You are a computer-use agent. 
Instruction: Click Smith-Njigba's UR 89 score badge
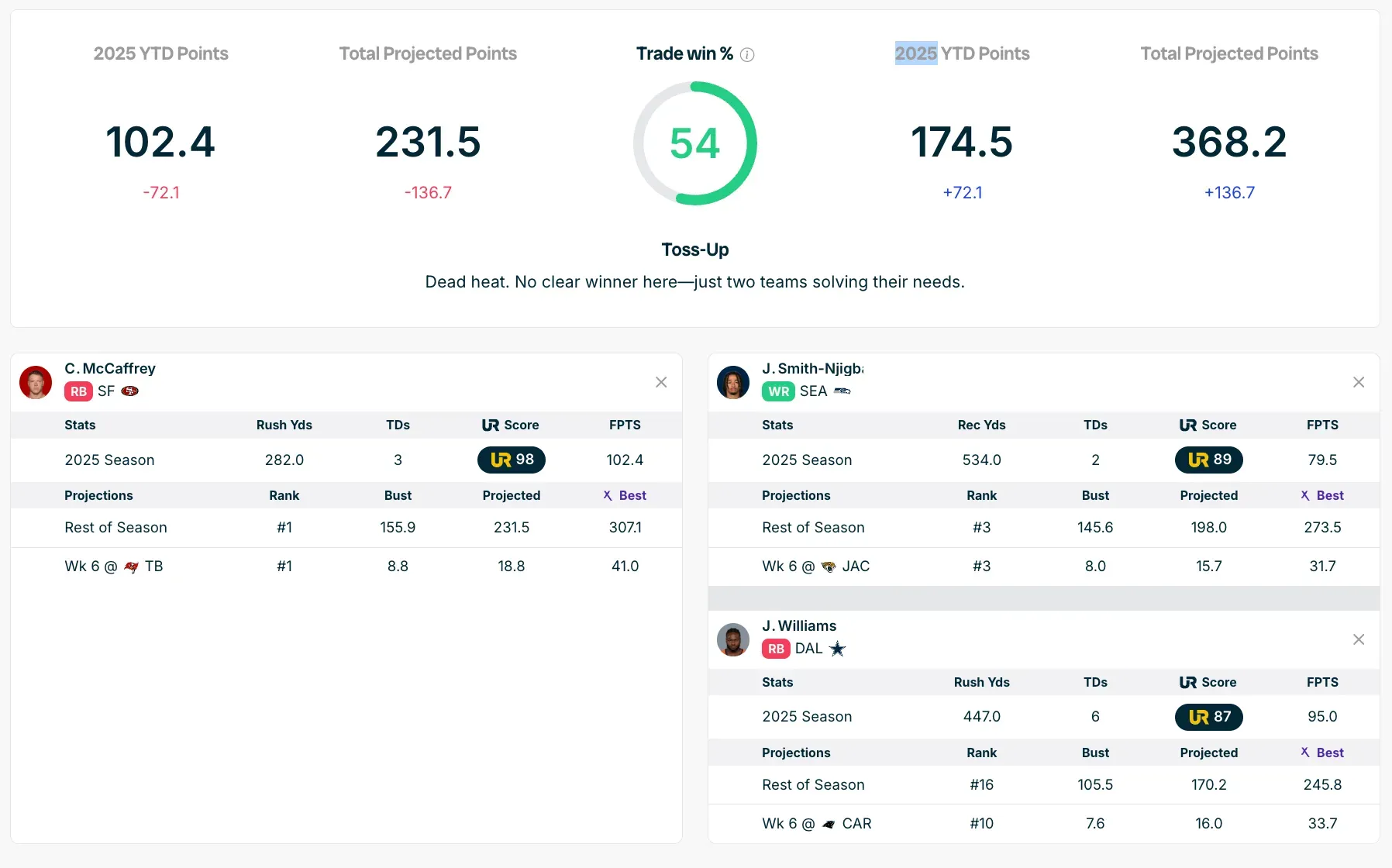coord(1209,460)
